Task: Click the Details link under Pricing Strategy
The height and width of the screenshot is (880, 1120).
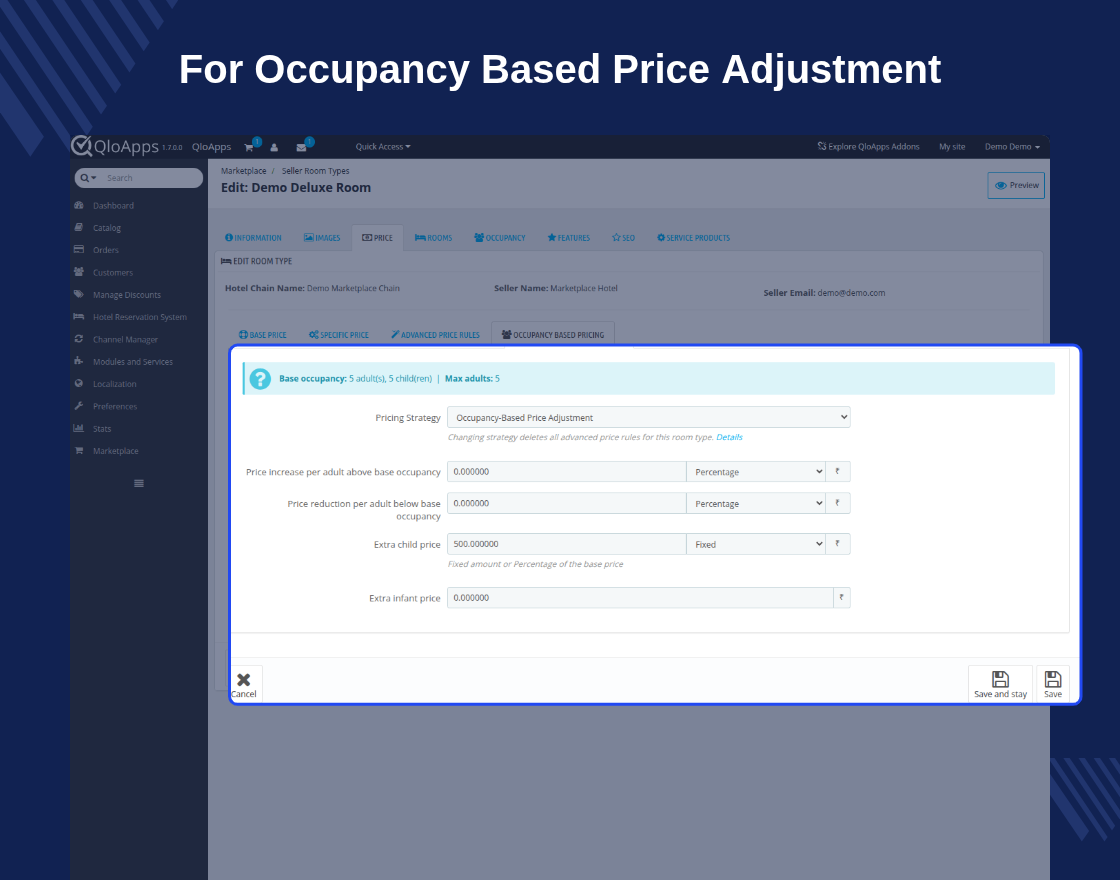Action: point(729,437)
